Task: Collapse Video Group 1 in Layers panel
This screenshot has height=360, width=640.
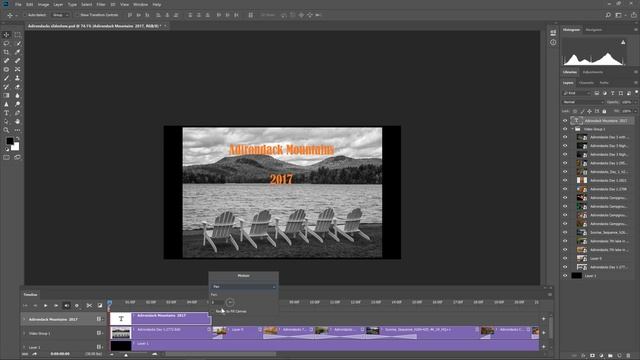Action: [x=572, y=129]
